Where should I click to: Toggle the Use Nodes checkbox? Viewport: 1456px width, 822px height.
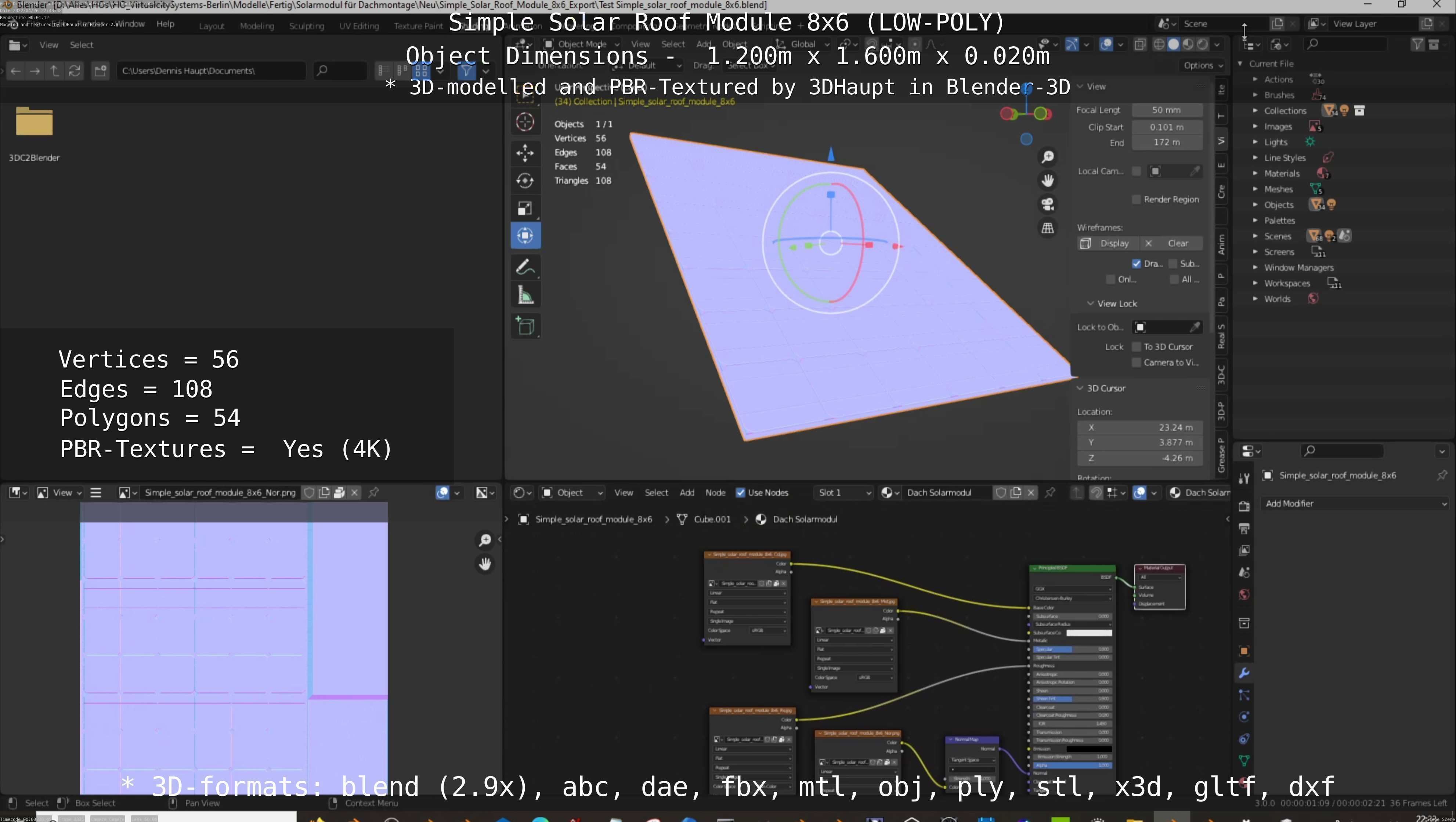(x=740, y=493)
